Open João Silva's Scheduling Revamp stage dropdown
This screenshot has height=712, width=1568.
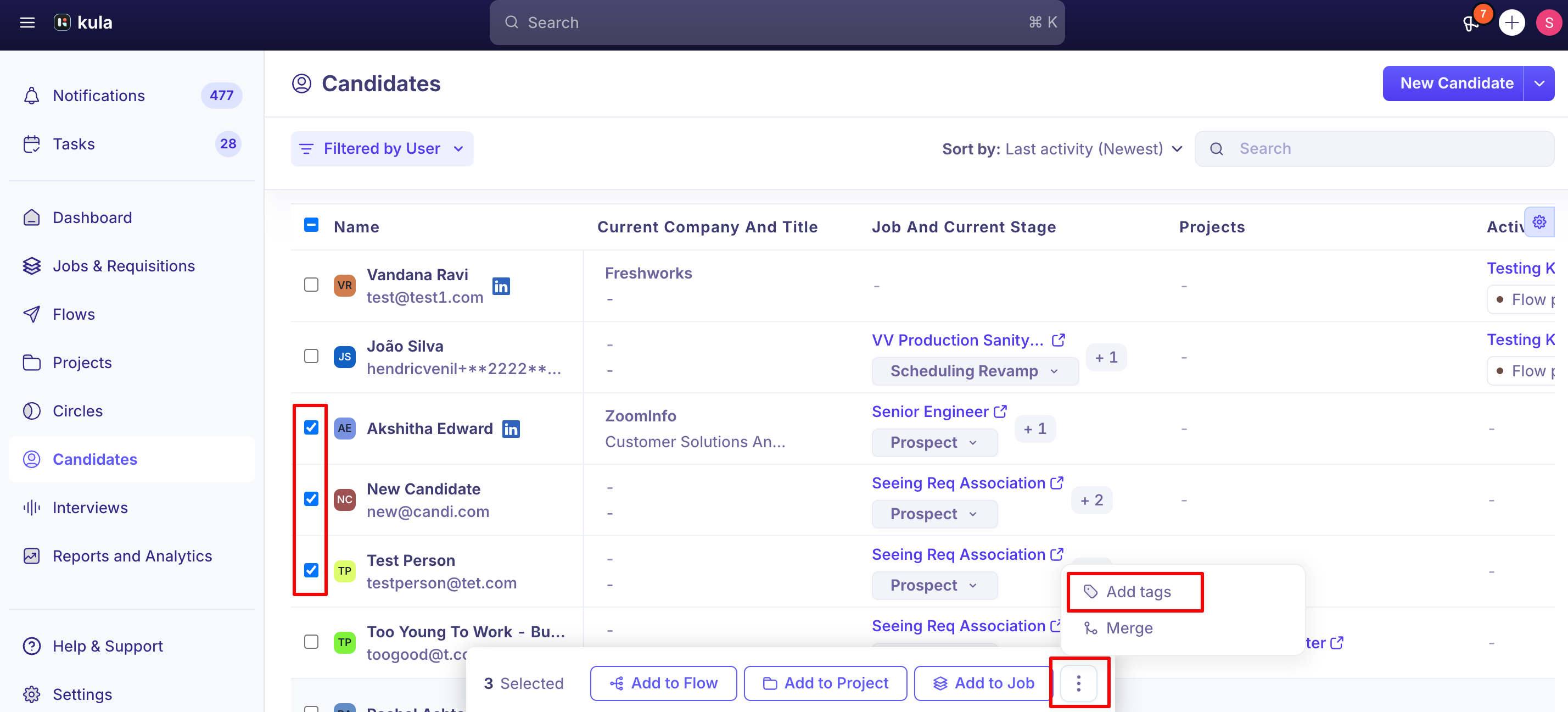[975, 371]
